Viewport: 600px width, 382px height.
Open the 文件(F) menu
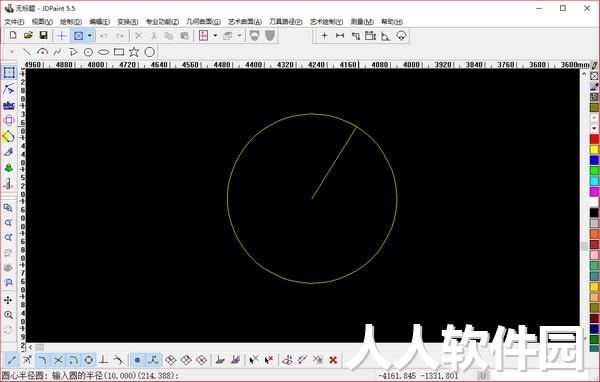click(14, 21)
